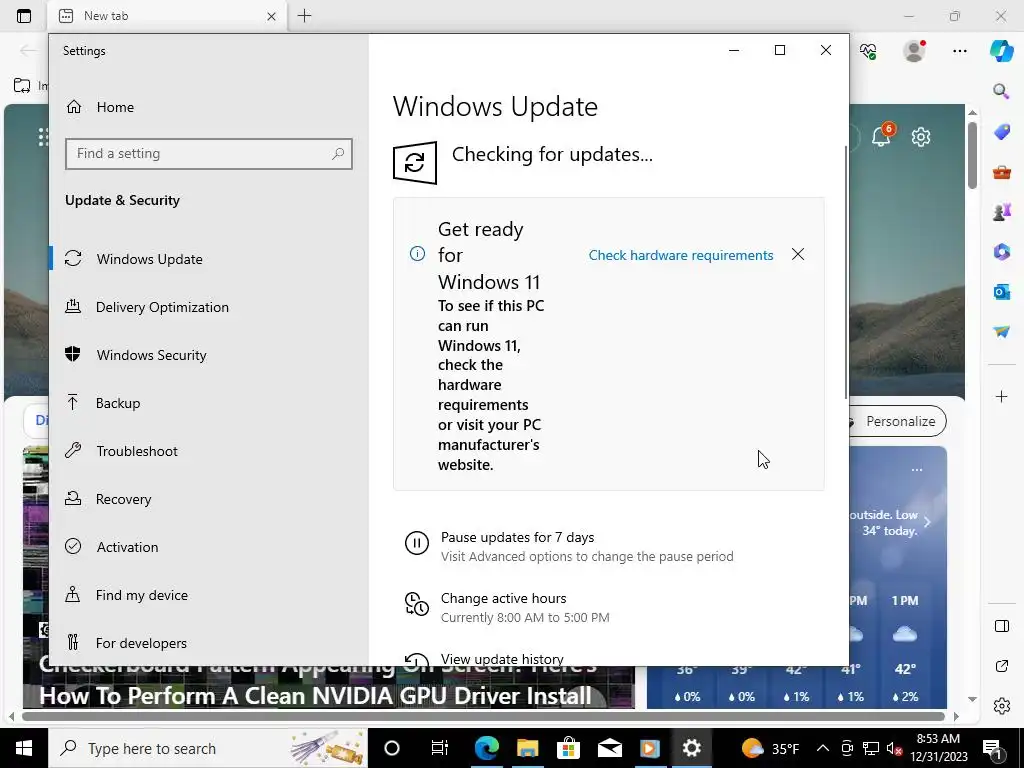Image resolution: width=1024 pixels, height=768 pixels.
Task: Open Edge tab actions menu icon
Action: pyautogui.click(x=24, y=16)
